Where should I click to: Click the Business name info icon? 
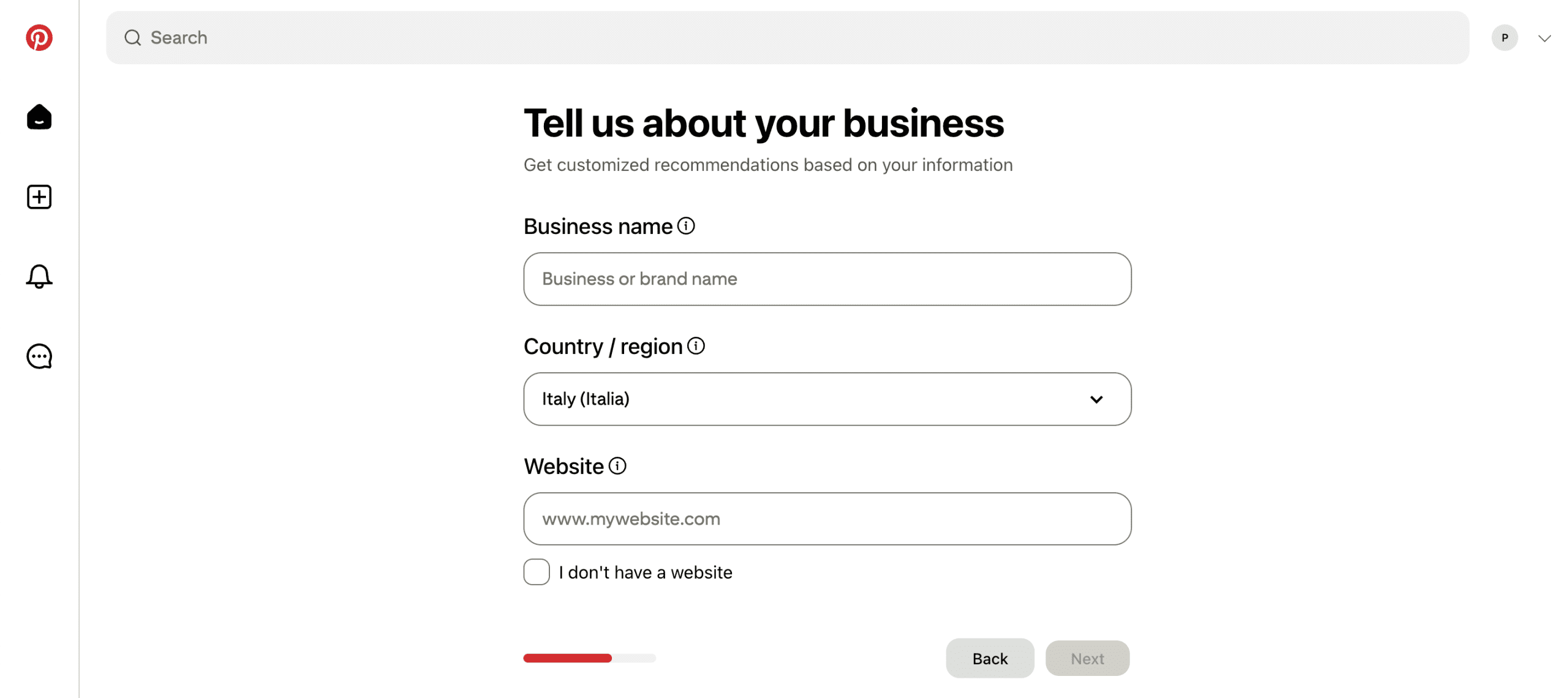pos(687,225)
